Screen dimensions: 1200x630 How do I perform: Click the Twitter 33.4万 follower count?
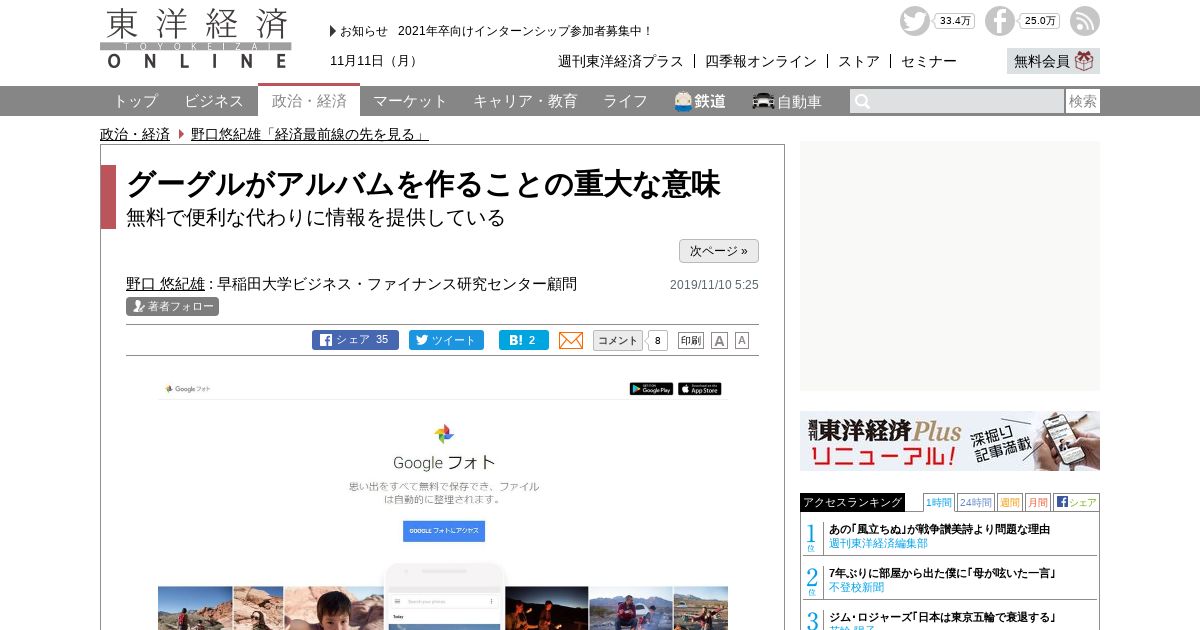[955, 21]
